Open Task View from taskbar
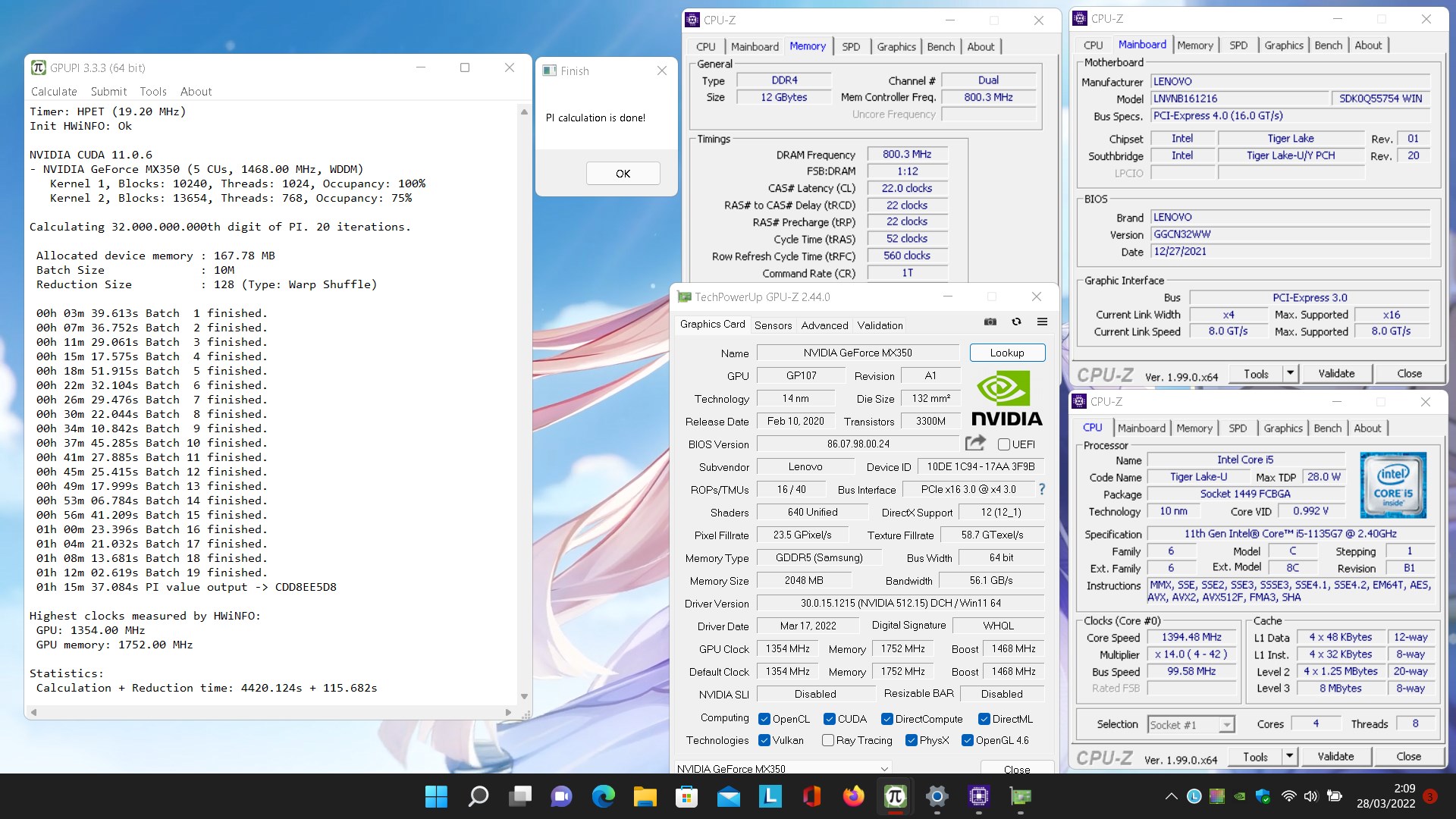1456x819 pixels. [520, 796]
